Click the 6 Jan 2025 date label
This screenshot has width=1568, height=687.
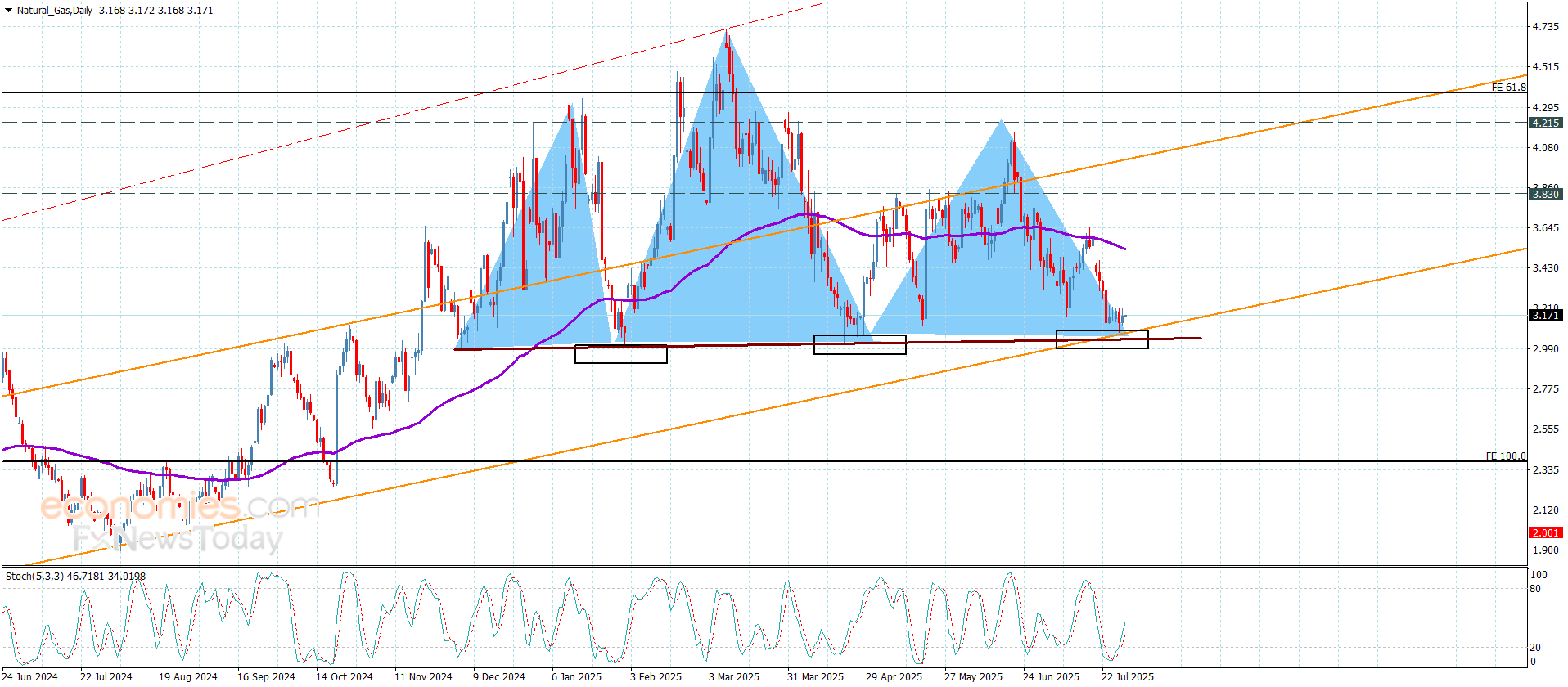click(576, 676)
